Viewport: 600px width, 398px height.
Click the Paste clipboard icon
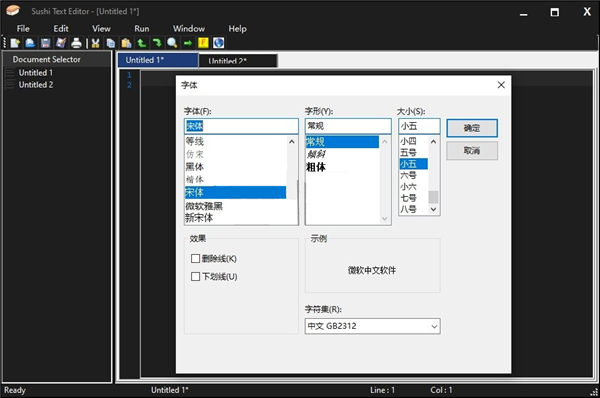[x=126, y=43]
